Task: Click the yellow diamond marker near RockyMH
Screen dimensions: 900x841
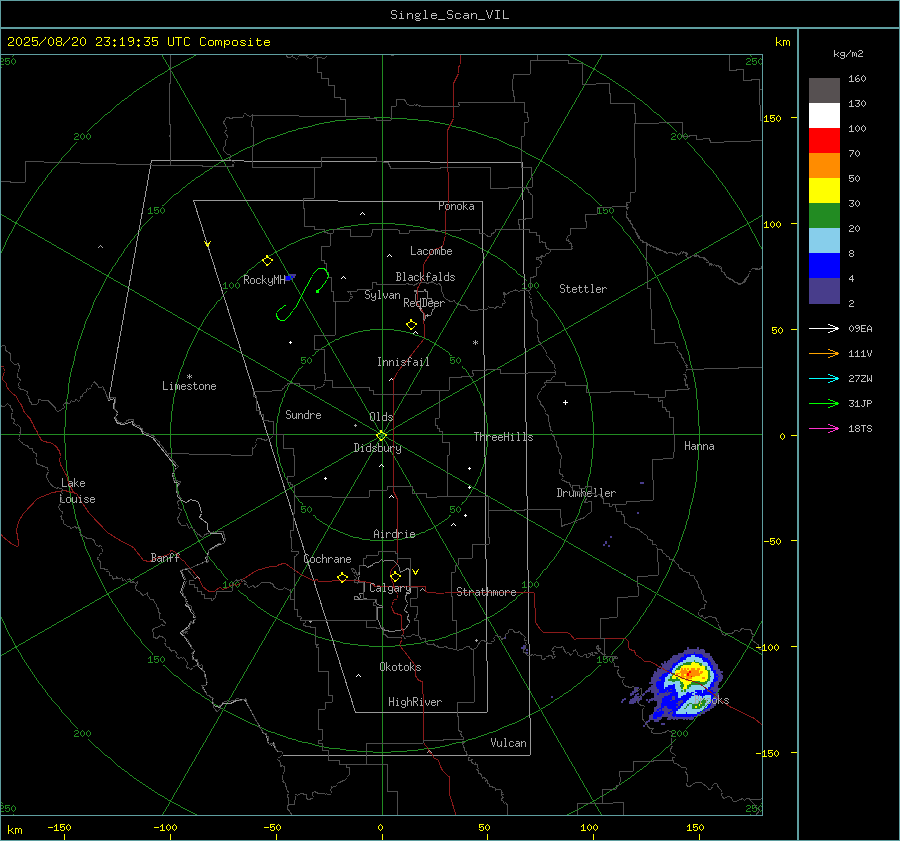Action: [267, 261]
